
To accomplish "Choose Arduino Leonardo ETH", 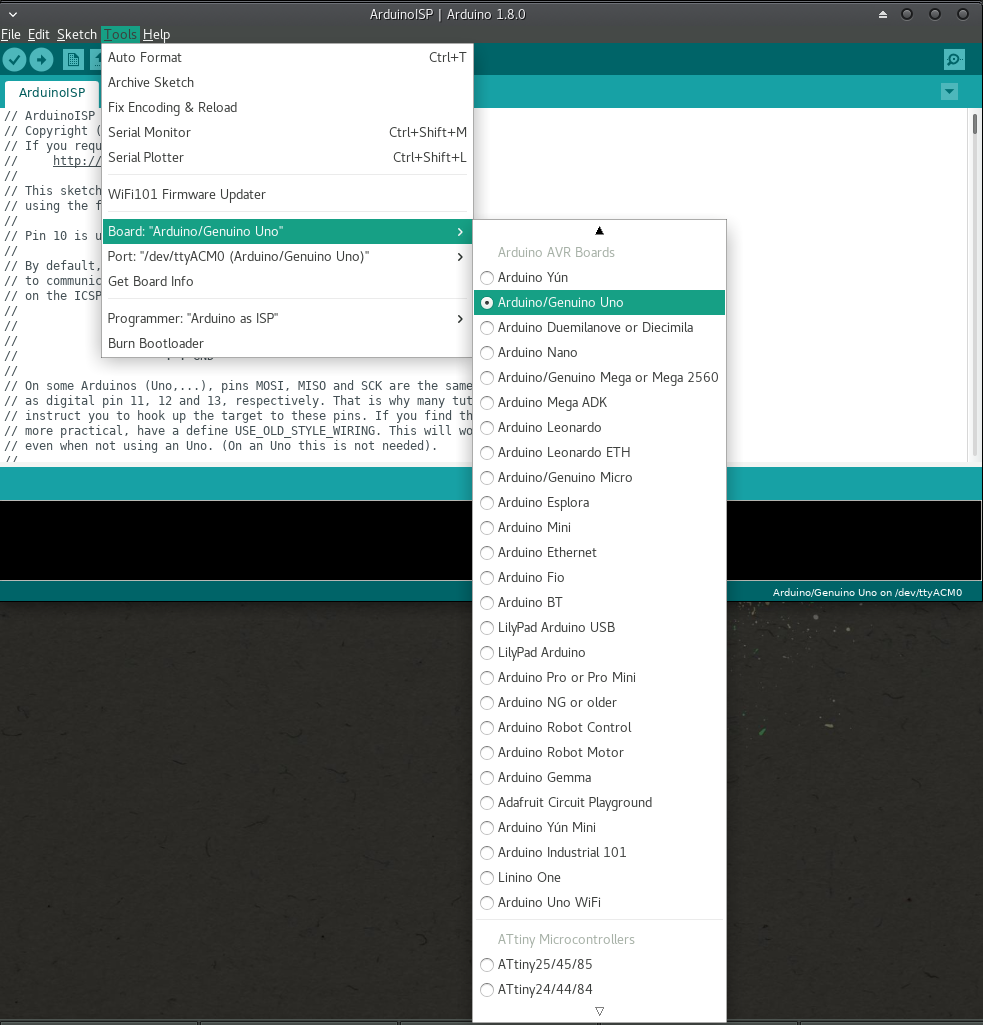I will coord(599,452).
